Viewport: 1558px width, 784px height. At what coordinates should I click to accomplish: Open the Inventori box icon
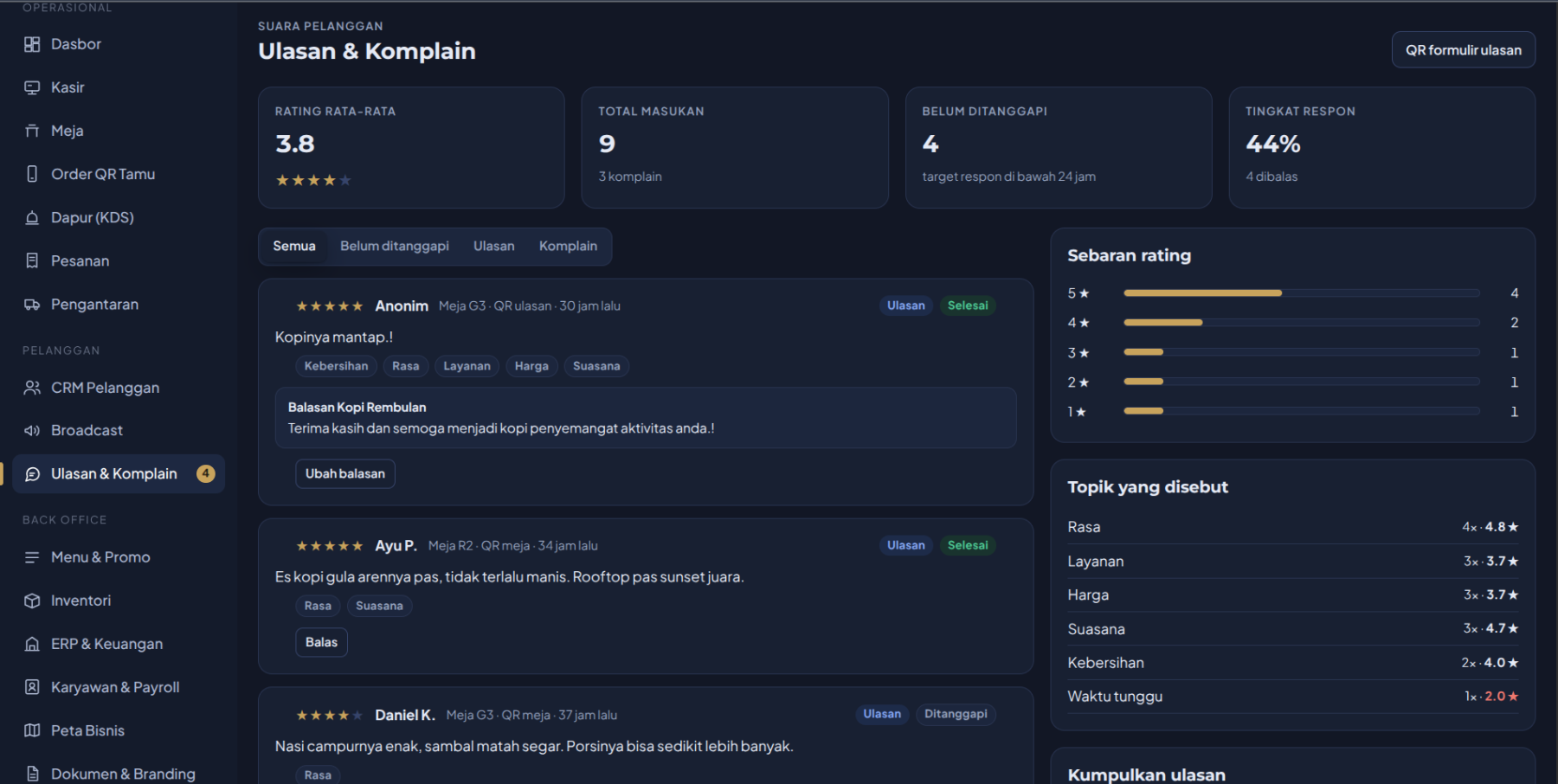[32, 601]
